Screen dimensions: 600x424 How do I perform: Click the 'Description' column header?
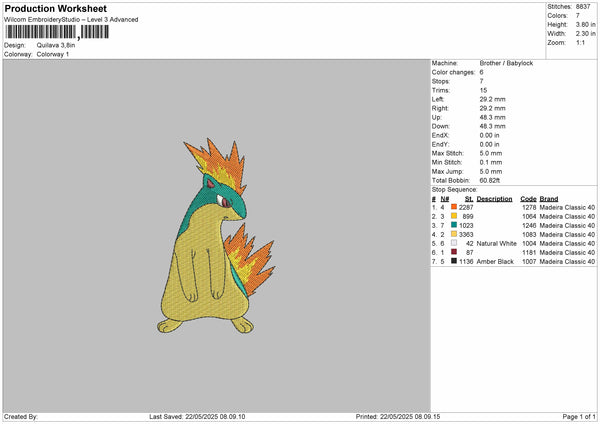click(494, 199)
